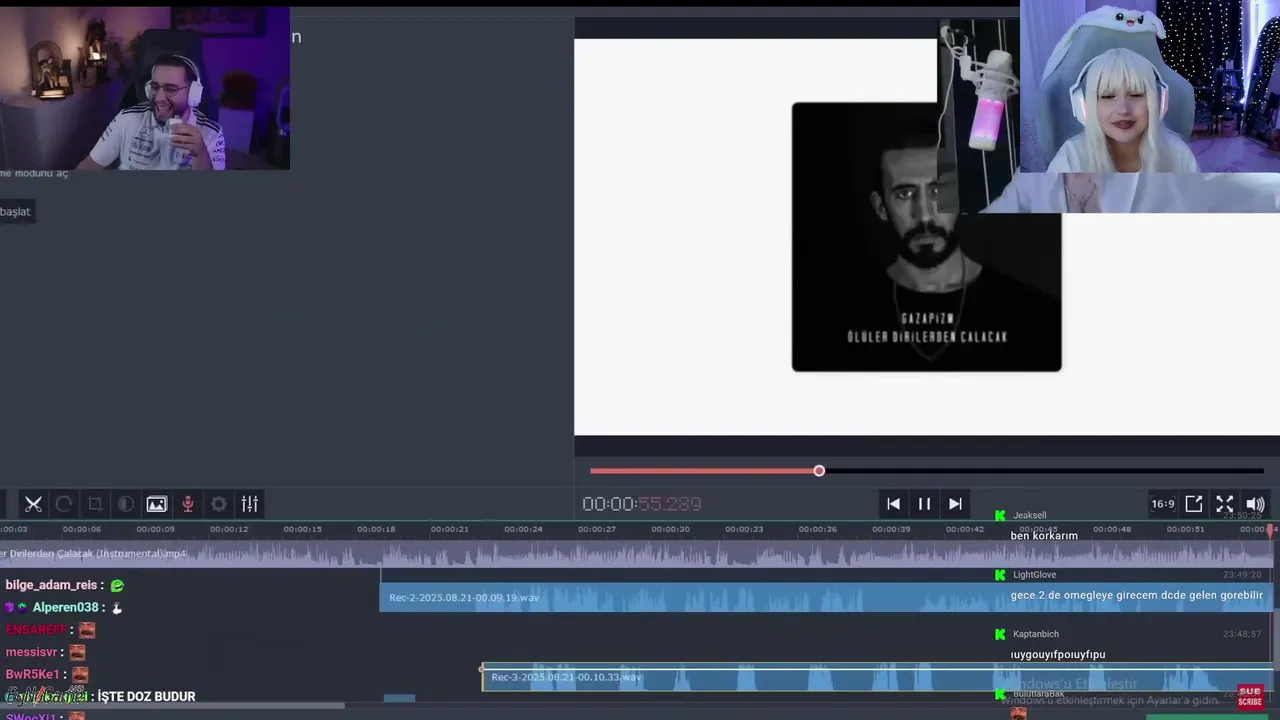Click the male streamer webcam overlay
Viewport: 1280px width, 720px height.
point(145,88)
